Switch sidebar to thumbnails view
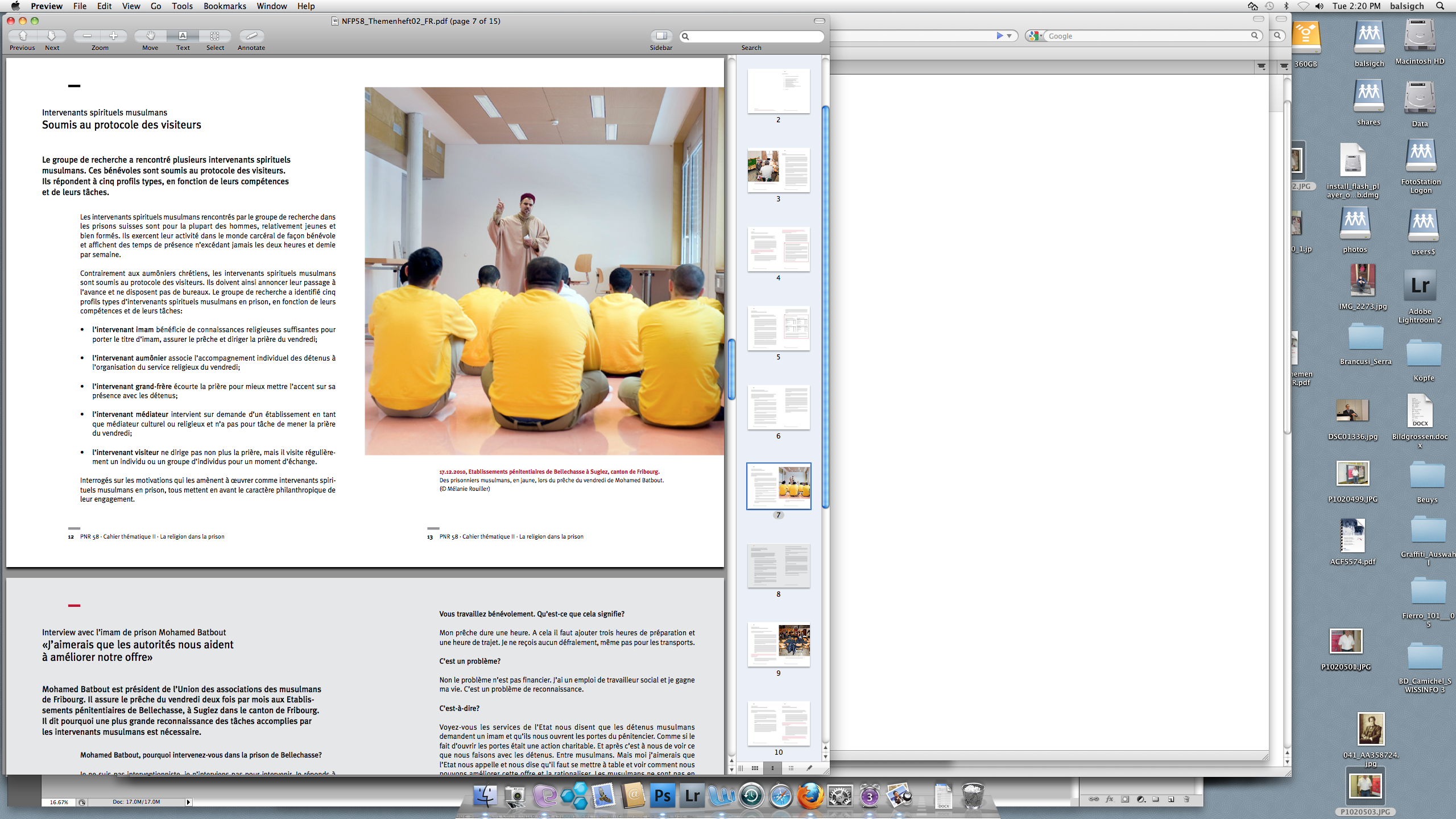This screenshot has width=1456, height=819. 772,768
